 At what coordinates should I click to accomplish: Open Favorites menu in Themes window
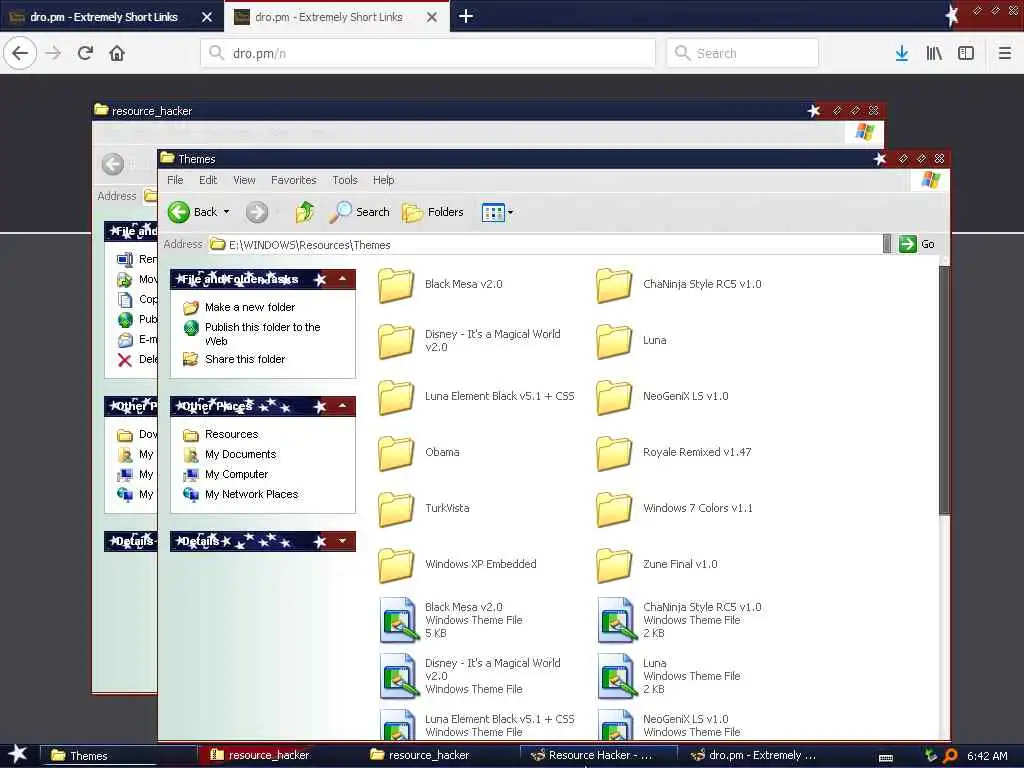click(x=294, y=180)
